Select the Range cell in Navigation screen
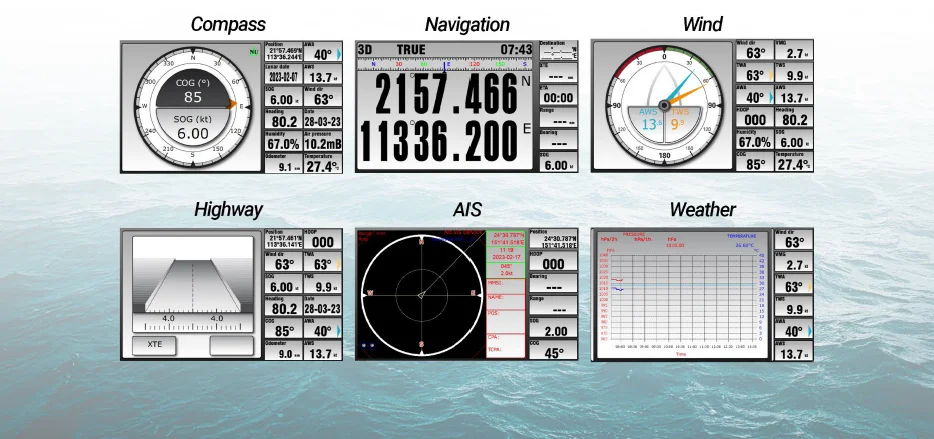Viewport: 934px width, 439px height. pyautogui.click(x=558, y=117)
